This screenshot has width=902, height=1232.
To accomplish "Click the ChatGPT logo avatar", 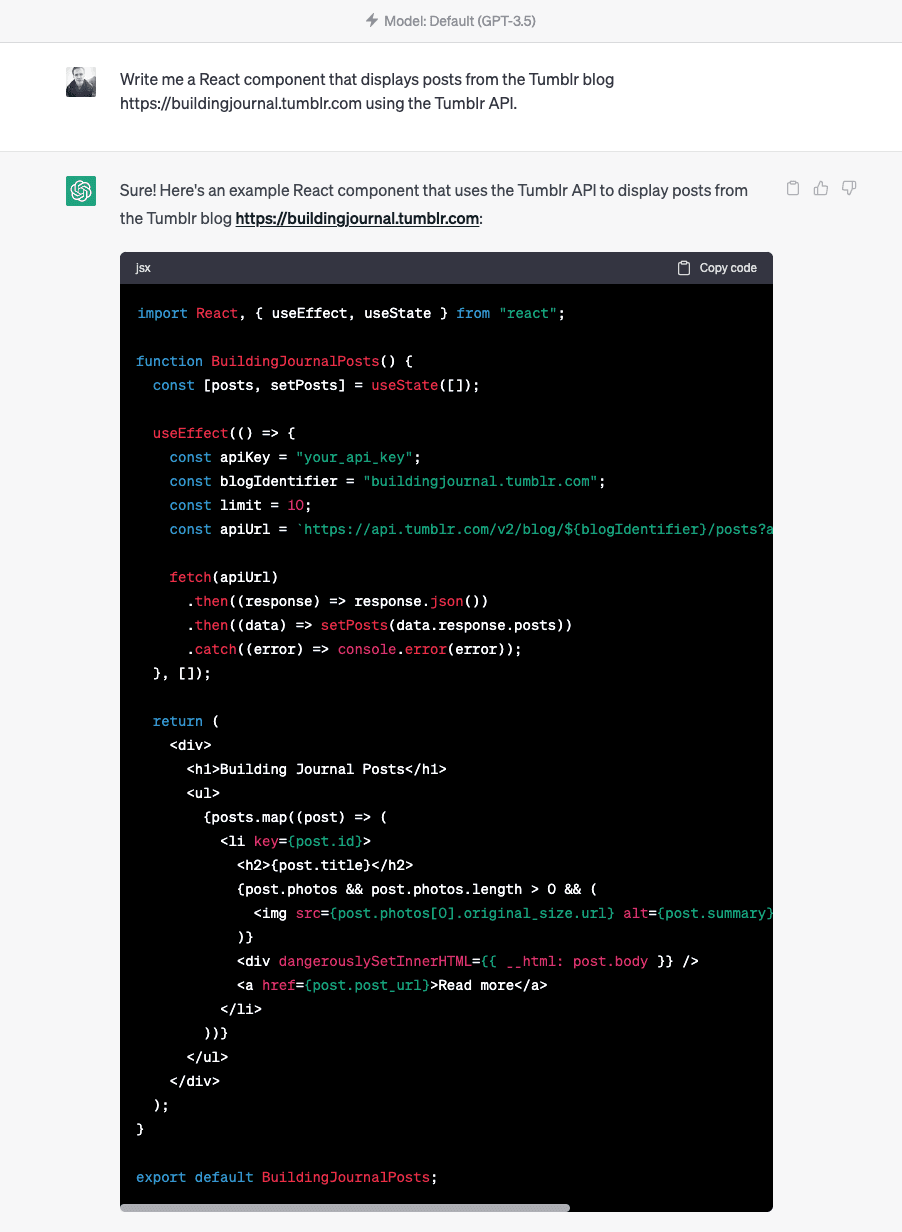I will (x=81, y=190).
